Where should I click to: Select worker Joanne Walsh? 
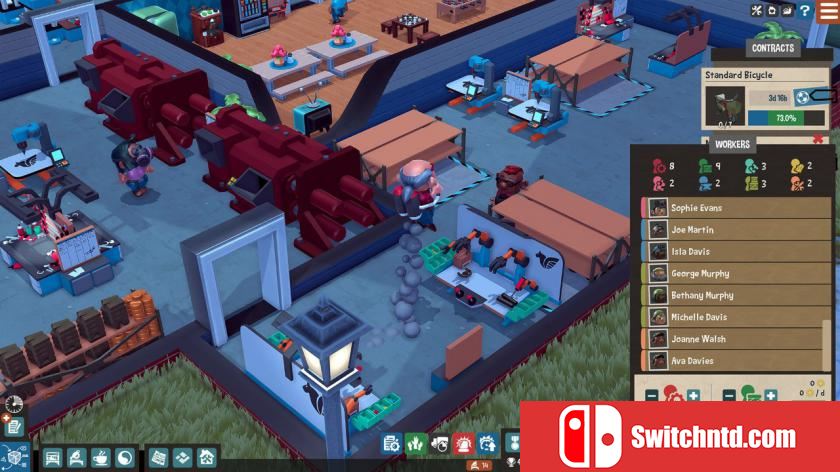[736, 339]
